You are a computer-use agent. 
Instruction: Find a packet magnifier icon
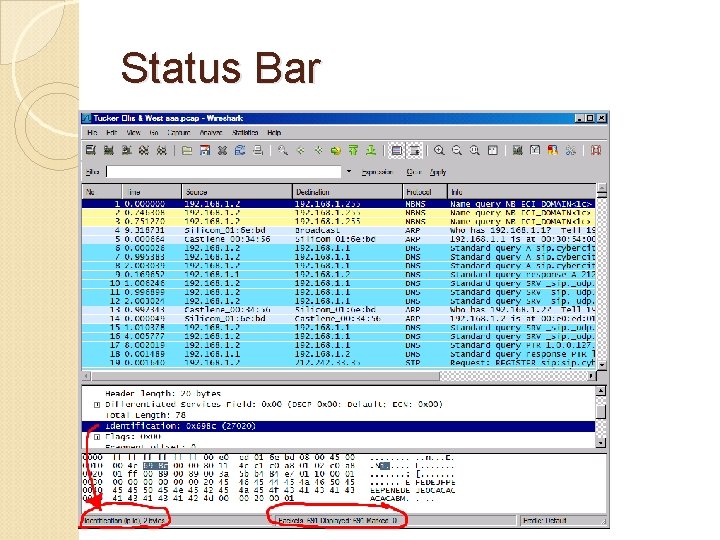[283, 150]
